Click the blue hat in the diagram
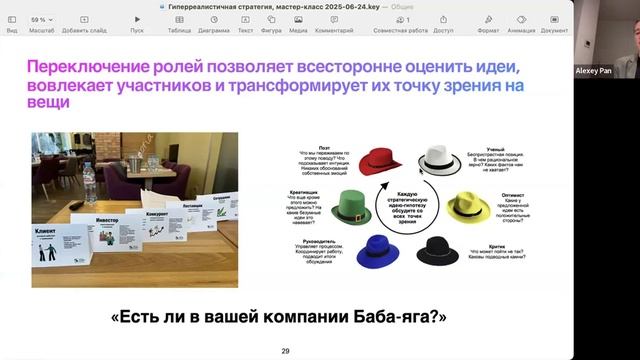640x360 pixels. 378,251
